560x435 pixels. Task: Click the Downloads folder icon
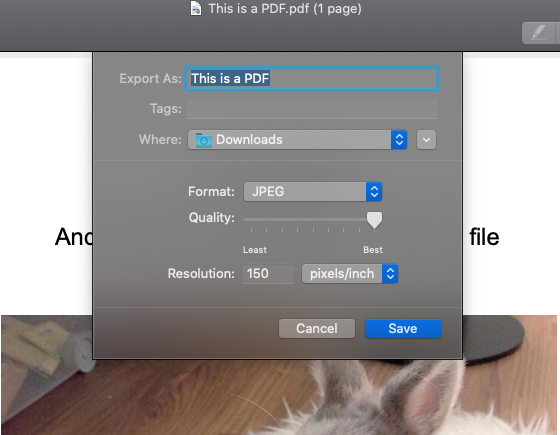[x=204, y=140]
